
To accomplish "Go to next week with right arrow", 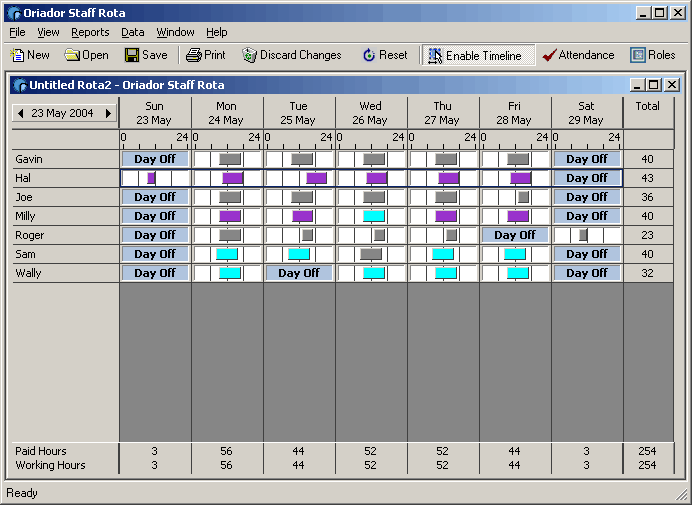I will point(108,113).
